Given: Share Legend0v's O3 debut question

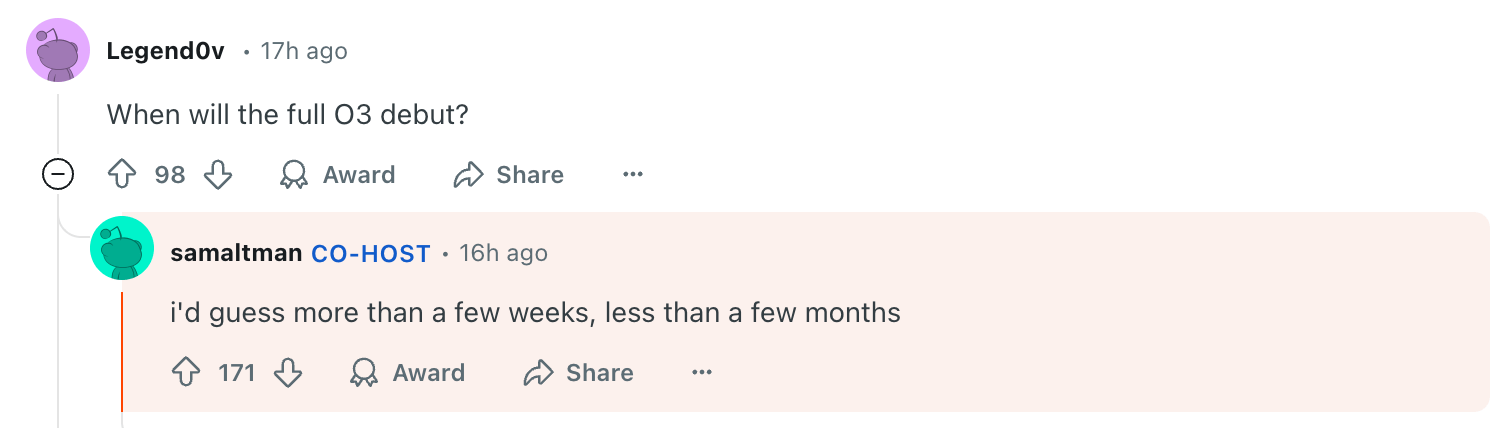Looking at the screenshot, I should 509,175.
